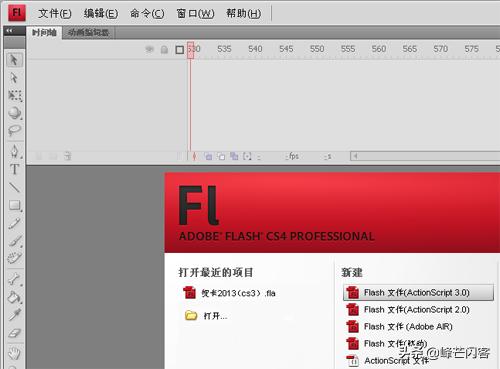Select the Line tool
Image resolution: width=500 pixels, height=369 pixels.
click(15, 187)
